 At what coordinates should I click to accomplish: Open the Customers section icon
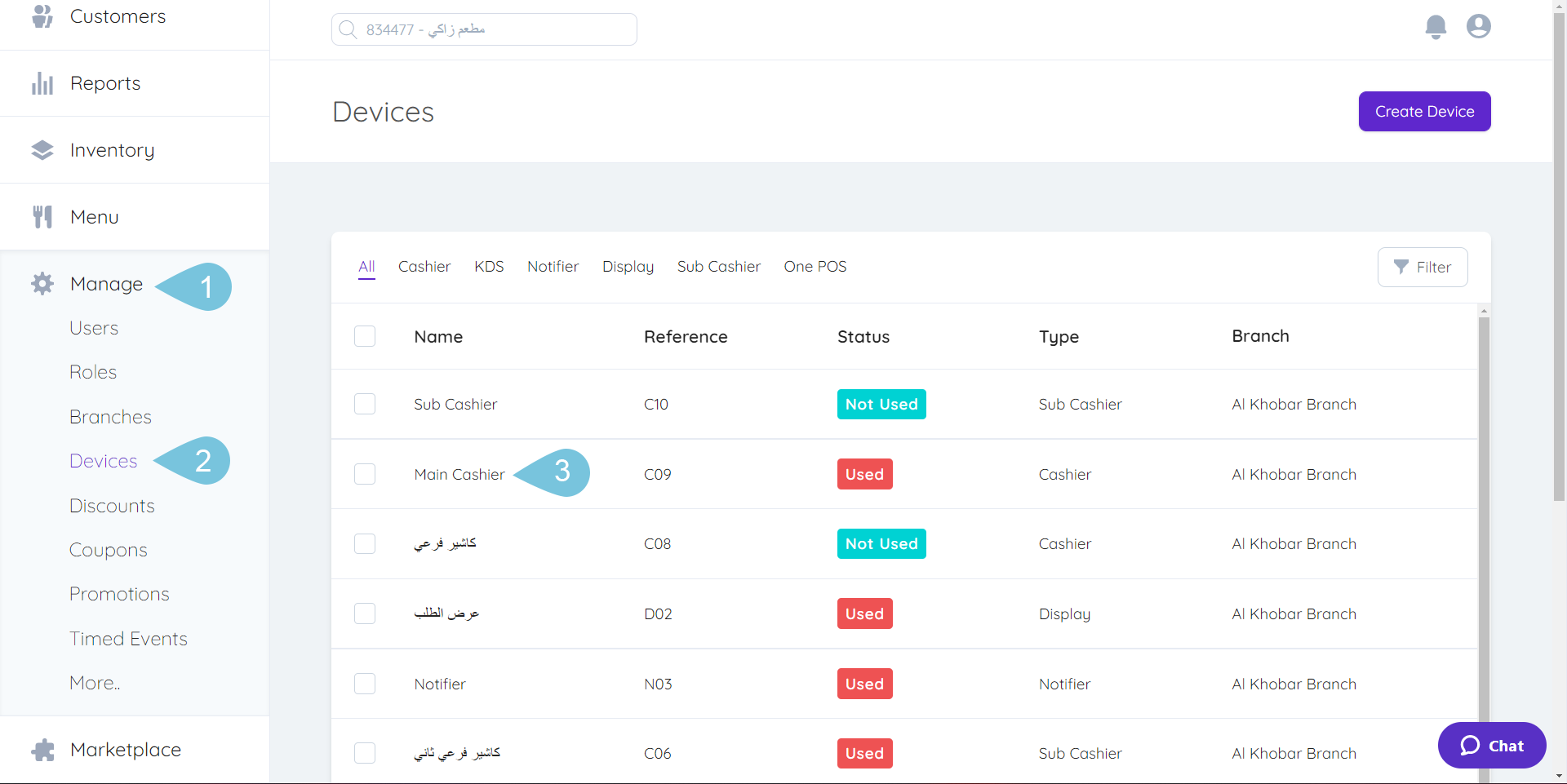42,16
